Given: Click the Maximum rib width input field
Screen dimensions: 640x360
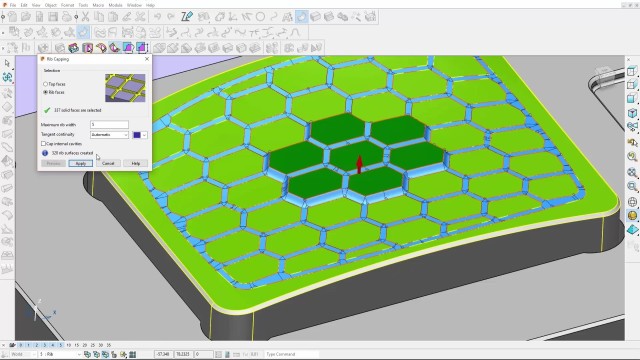Looking at the screenshot, I should [x=109, y=124].
